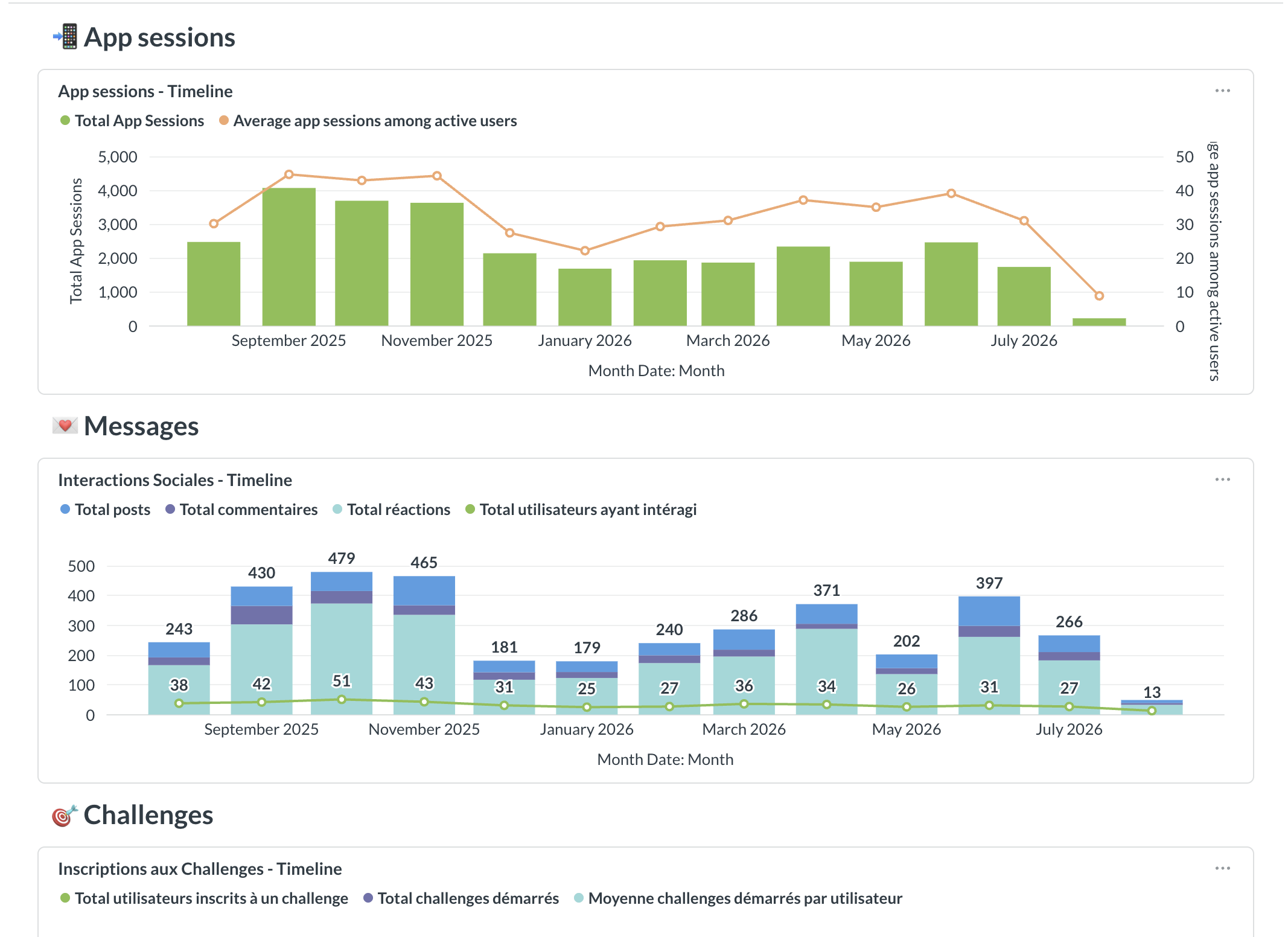Click the orange line point above November 2025
The image size is (1288, 937).
[437, 176]
